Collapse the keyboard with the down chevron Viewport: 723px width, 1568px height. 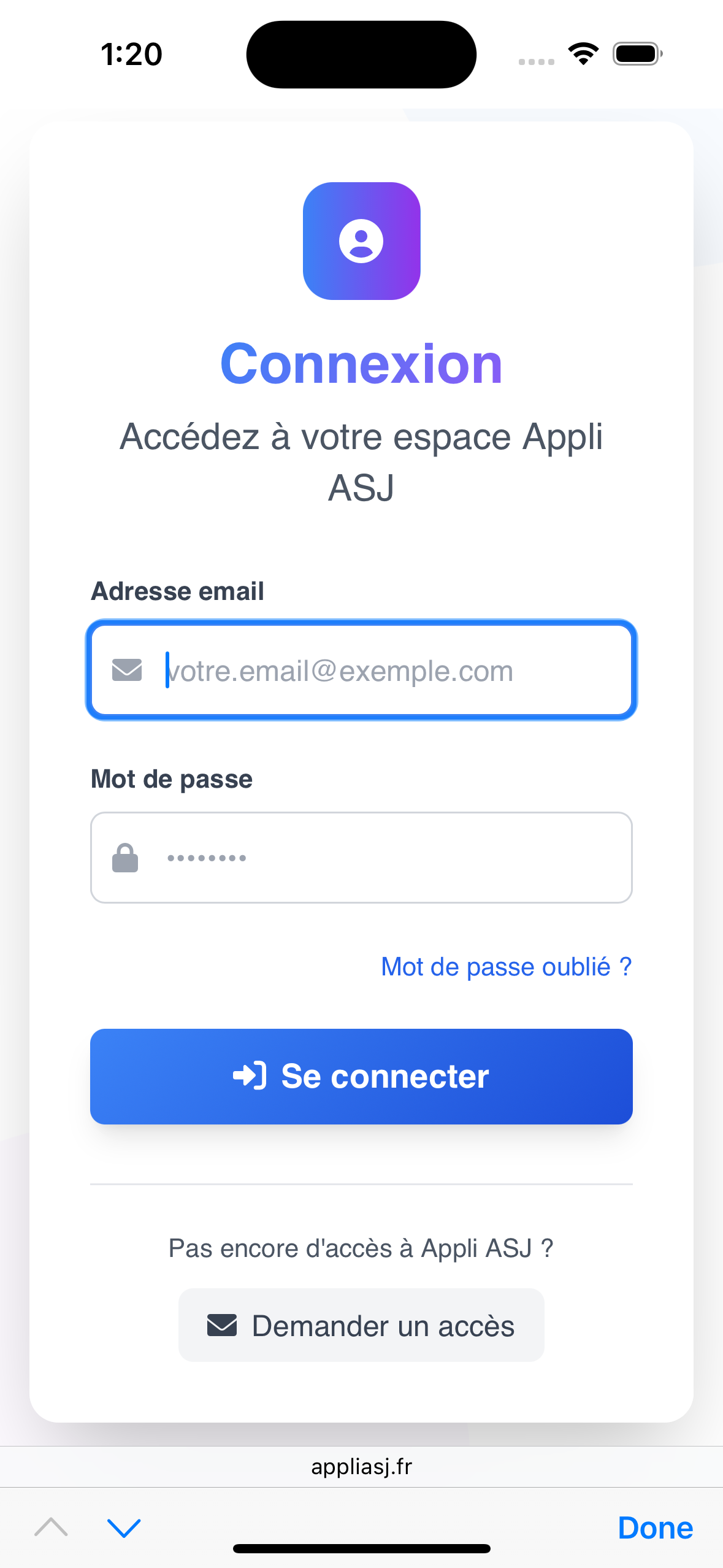click(x=123, y=1527)
